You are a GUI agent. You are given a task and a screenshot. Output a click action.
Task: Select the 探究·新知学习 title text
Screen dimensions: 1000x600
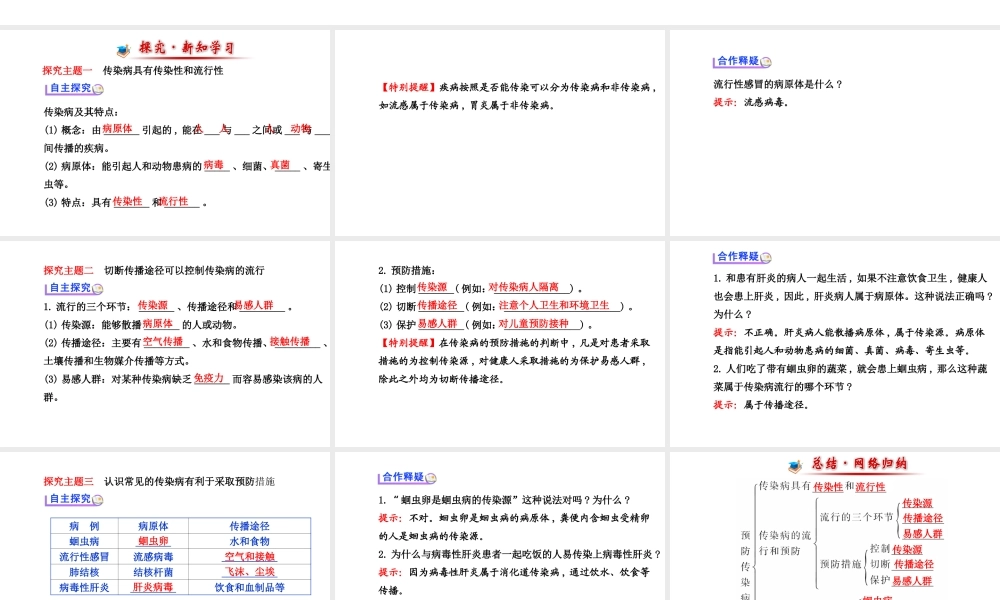pyautogui.click(x=187, y=48)
